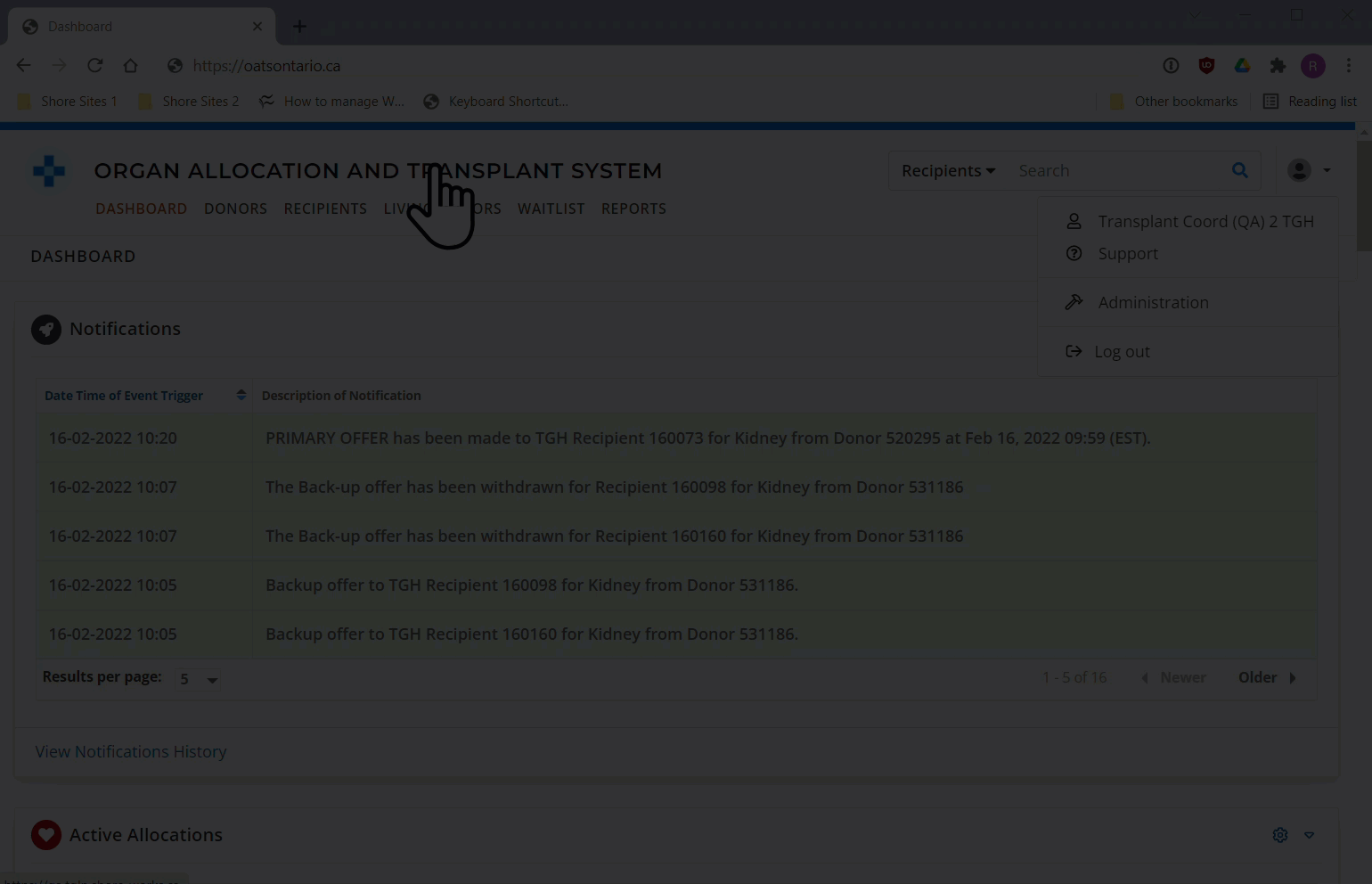This screenshot has height=884, width=1372.
Task: Open the Recipients search category dropdown
Action: [x=948, y=170]
